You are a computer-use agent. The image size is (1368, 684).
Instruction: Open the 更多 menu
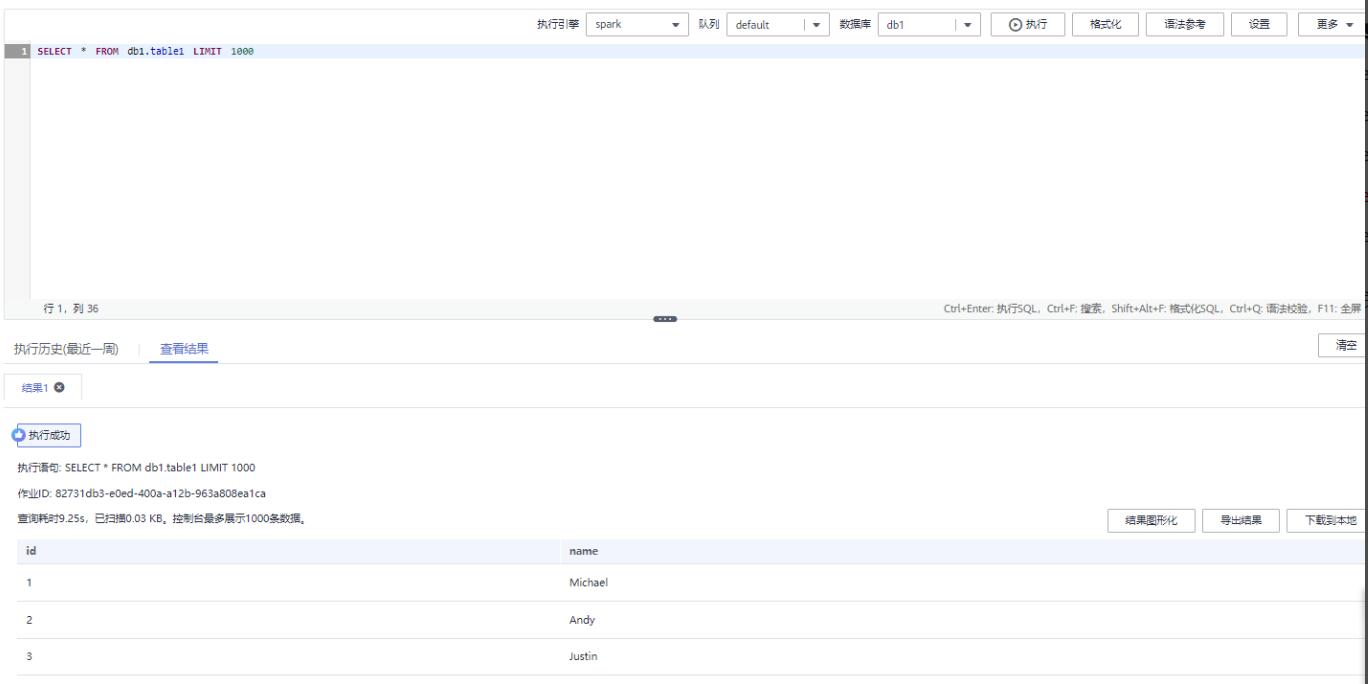[x=1332, y=25]
